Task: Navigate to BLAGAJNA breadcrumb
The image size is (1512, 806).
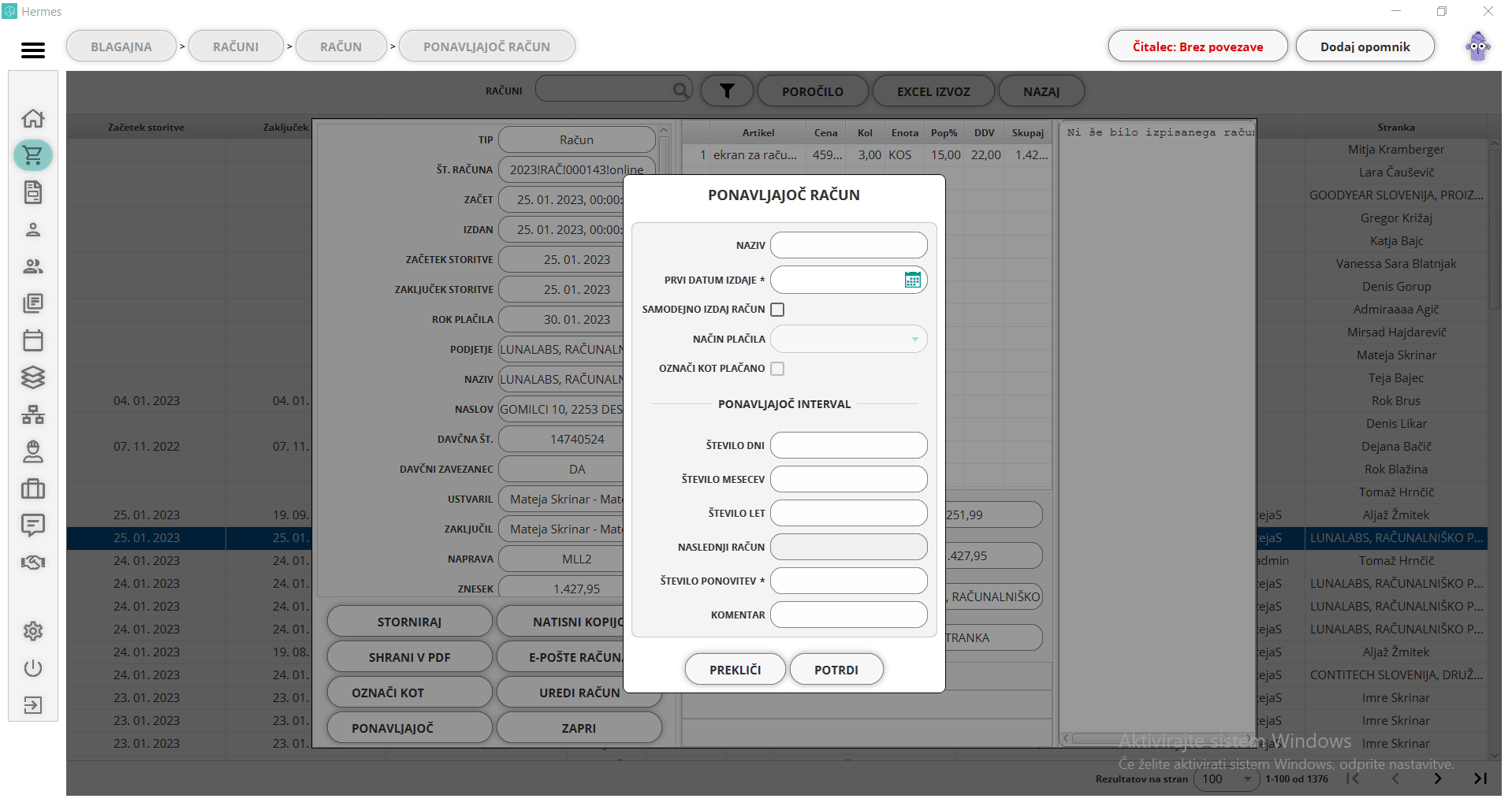Action: click(121, 46)
